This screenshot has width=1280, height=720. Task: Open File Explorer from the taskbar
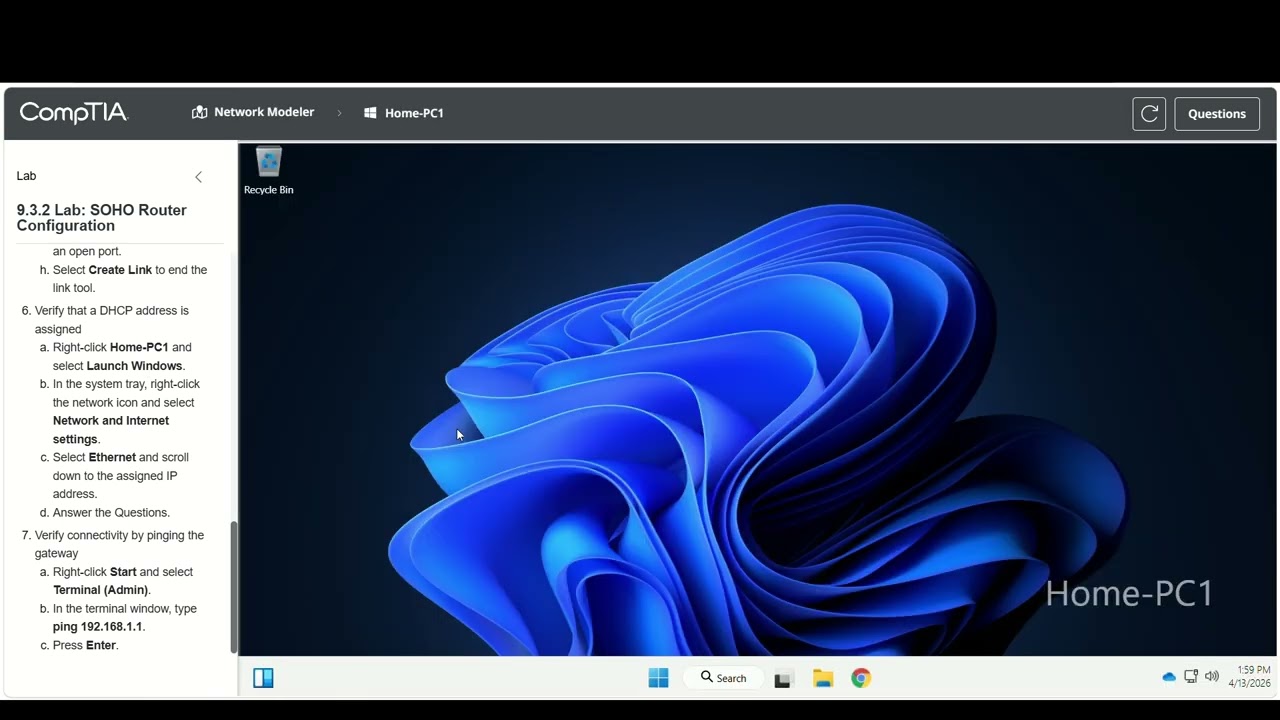823,678
